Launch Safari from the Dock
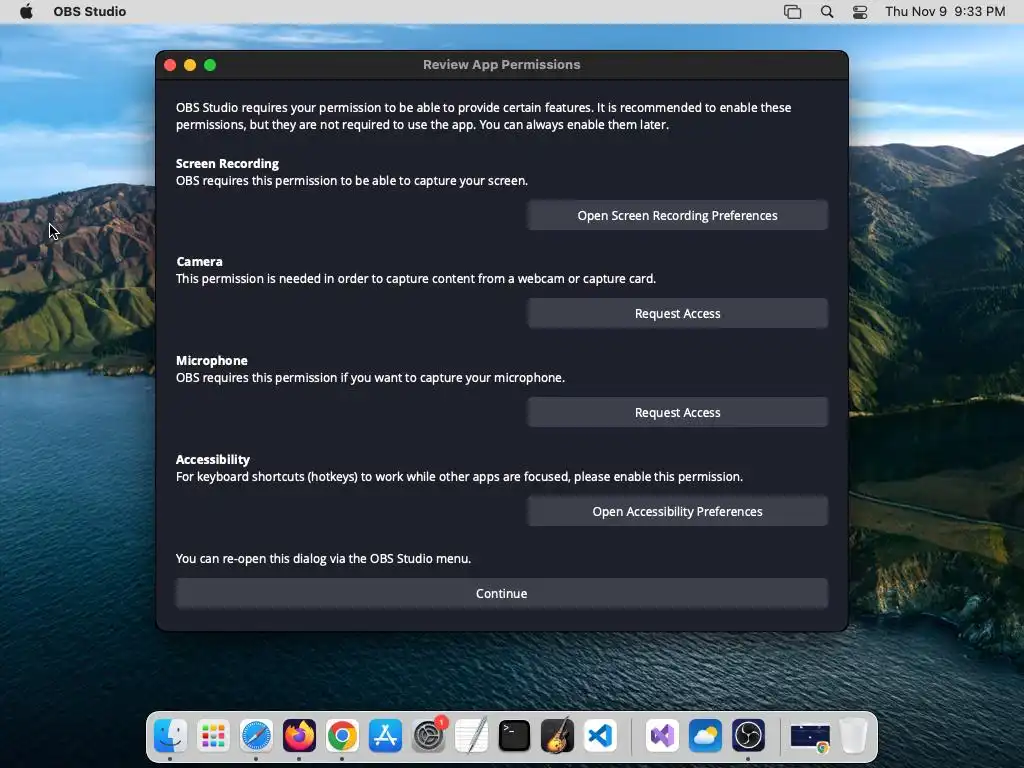This screenshot has width=1024, height=768. (256, 736)
